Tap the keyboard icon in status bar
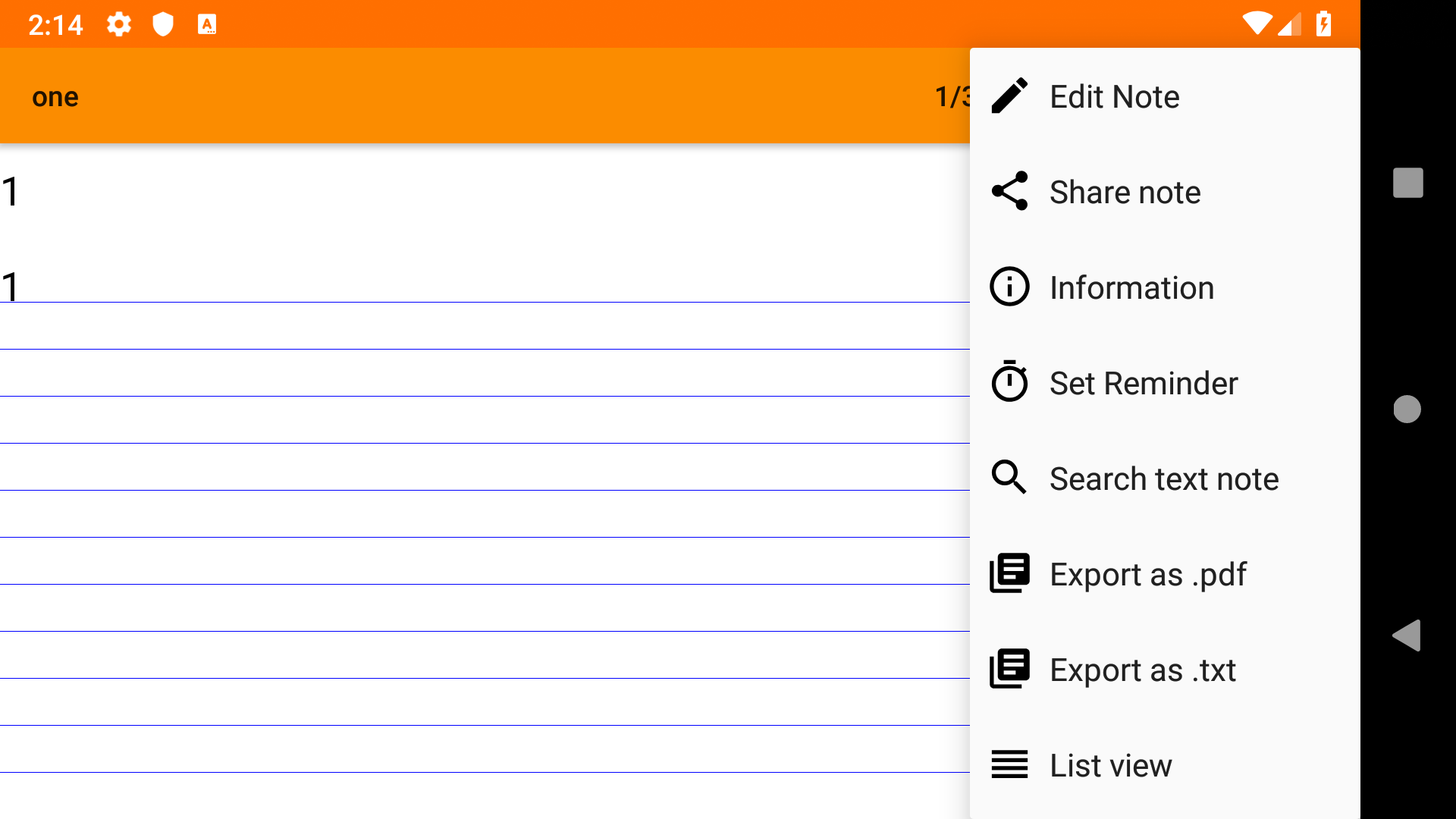Image resolution: width=1456 pixels, height=819 pixels. coord(207,24)
